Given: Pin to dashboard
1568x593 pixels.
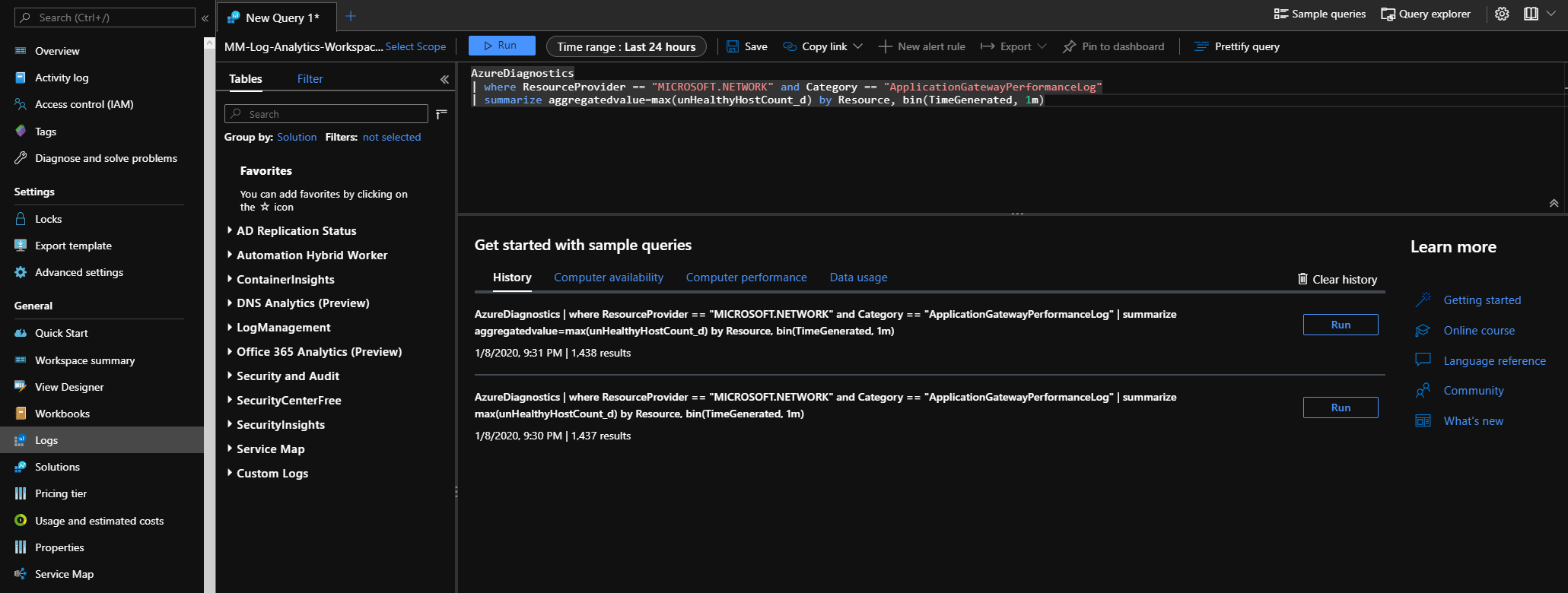Looking at the screenshot, I should (x=1114, y=46).
